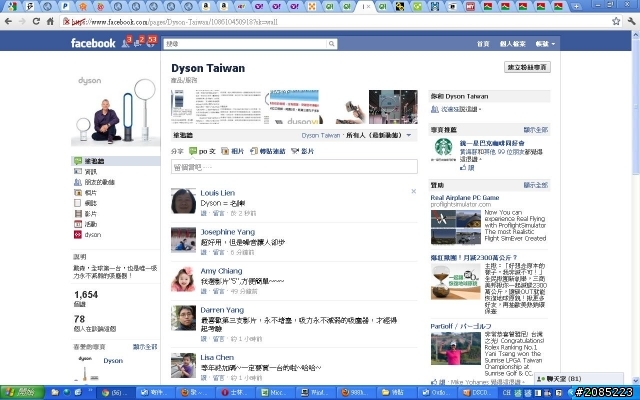Open the Windows Start button

click(x=22, y=393)
